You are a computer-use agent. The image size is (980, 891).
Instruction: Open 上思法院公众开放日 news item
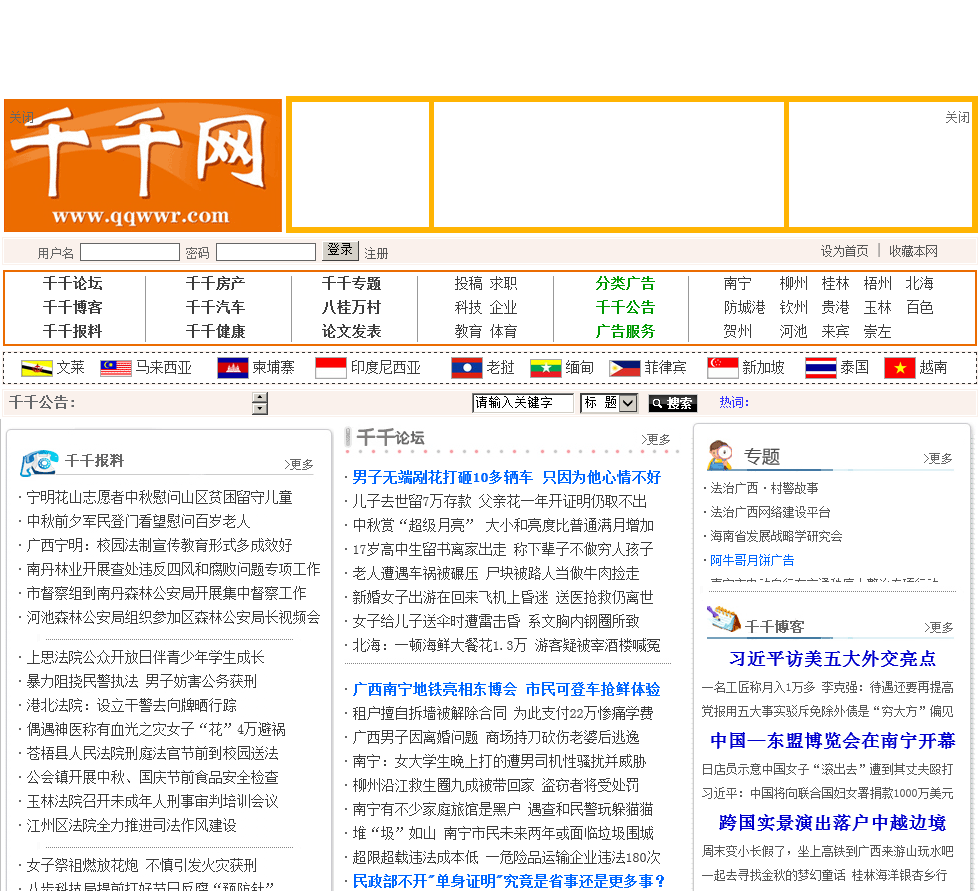(x=145, y=657)
